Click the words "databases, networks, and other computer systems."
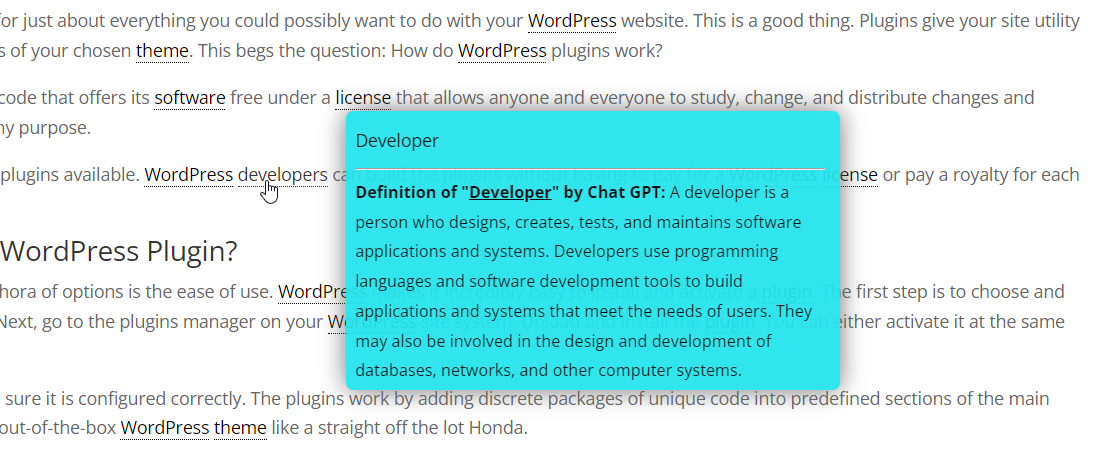 click(x=549, y=370)
